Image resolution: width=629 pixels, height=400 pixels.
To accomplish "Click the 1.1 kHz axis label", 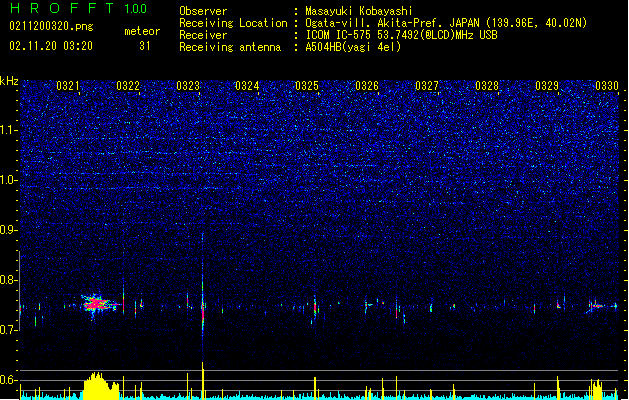I will click(9, 130).
